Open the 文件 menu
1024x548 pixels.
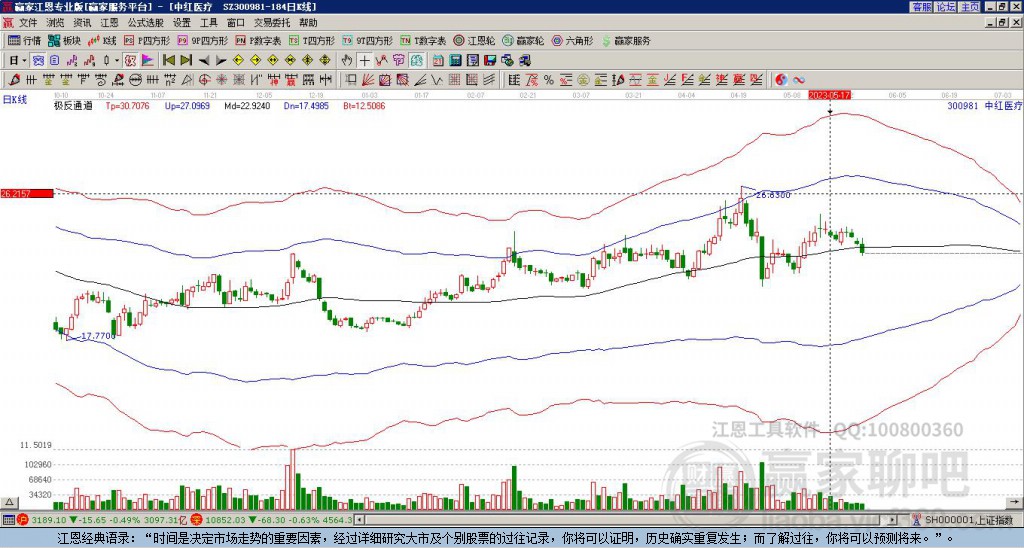[x=28, y=23]
